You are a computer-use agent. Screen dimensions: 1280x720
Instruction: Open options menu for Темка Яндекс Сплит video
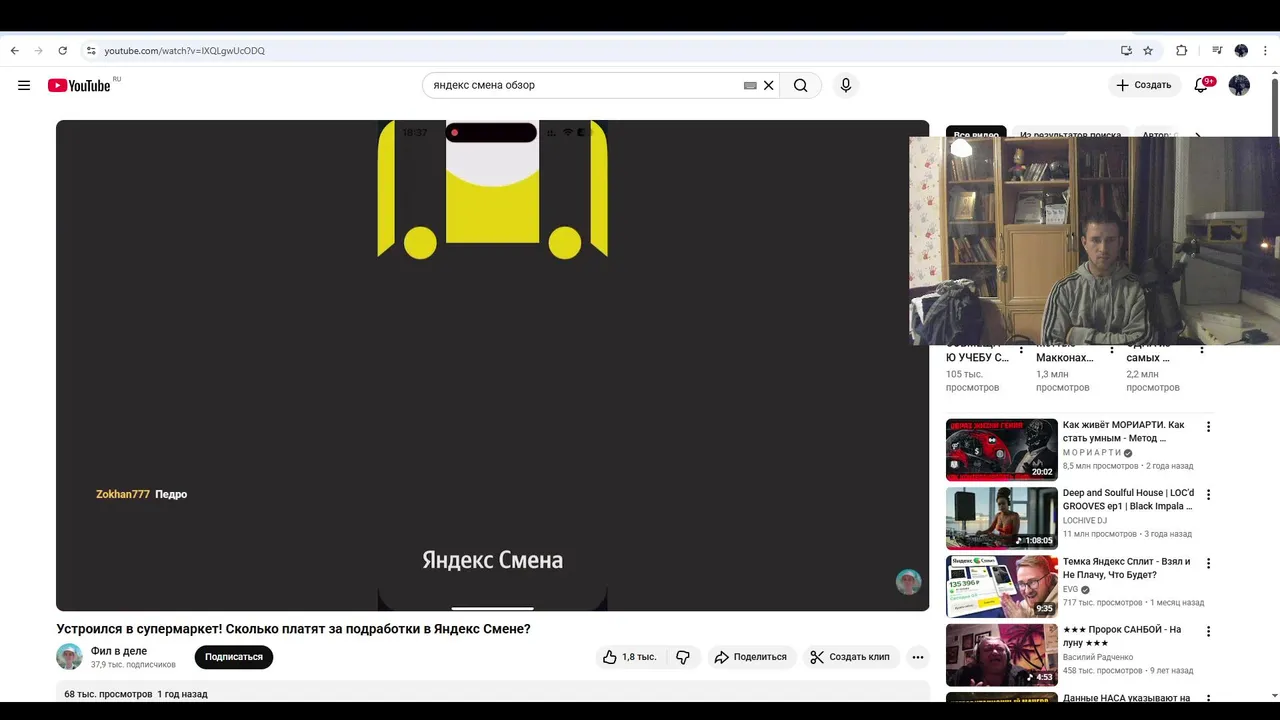[x=1208, y=564]
